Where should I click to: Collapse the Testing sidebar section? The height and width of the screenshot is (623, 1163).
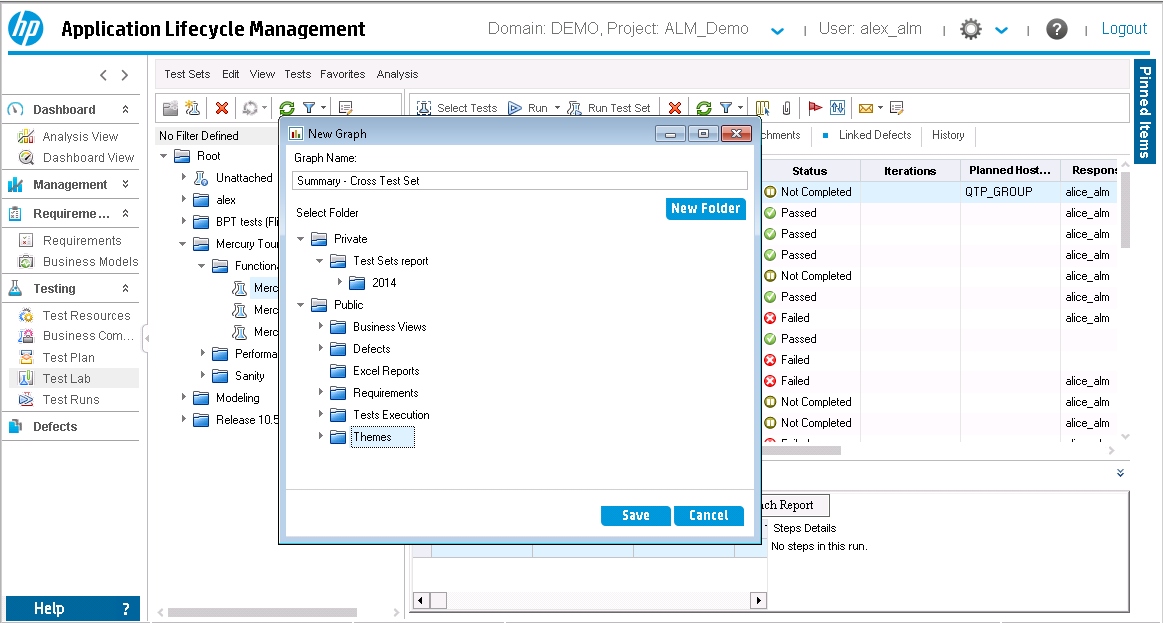tap(125, 289)
